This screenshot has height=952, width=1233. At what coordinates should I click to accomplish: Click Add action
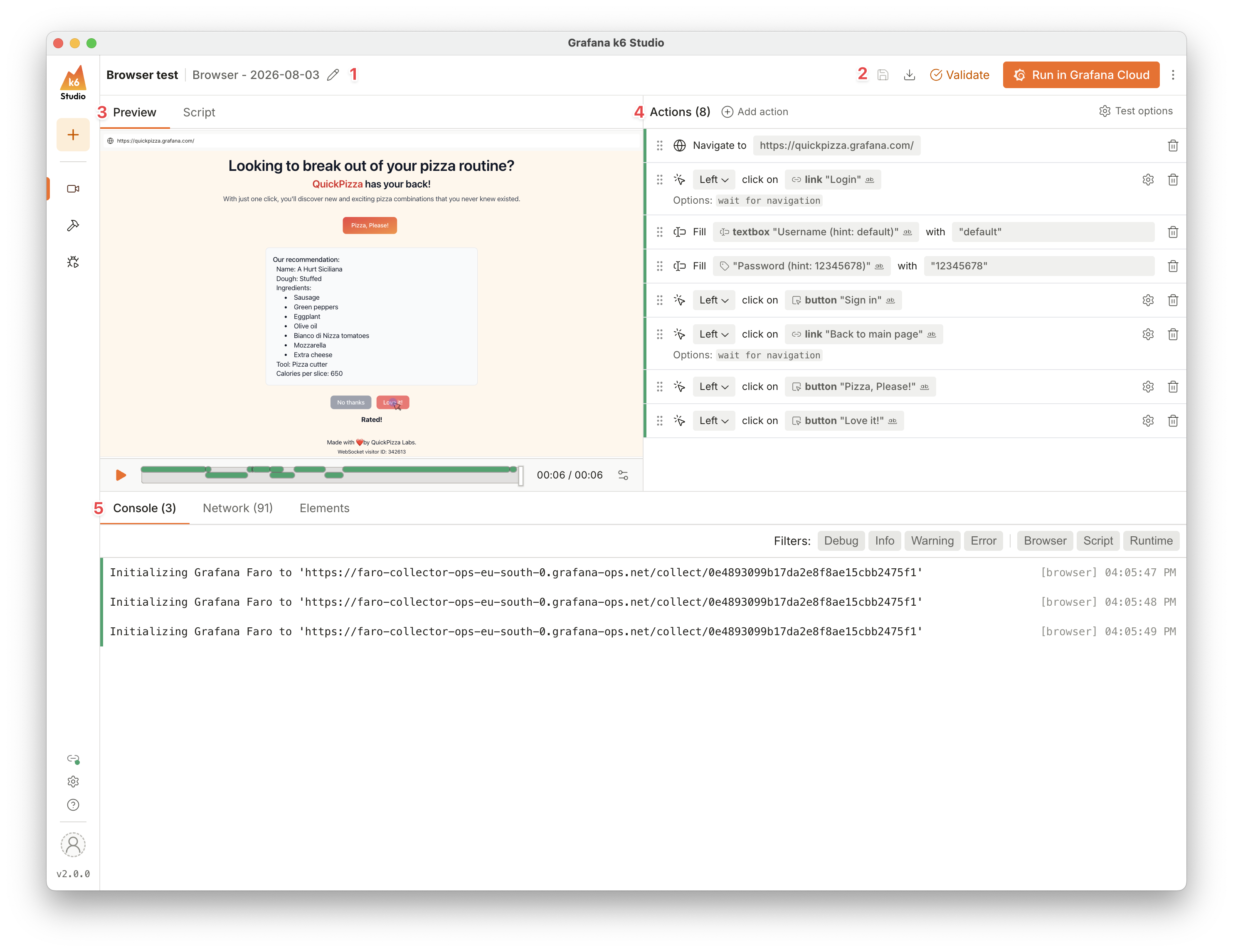[754, 112]
